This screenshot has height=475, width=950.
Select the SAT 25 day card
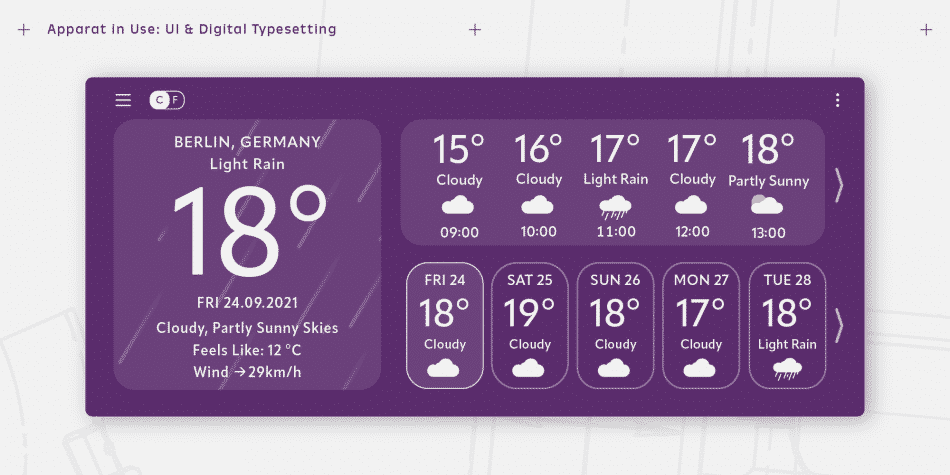click(529, 325)
